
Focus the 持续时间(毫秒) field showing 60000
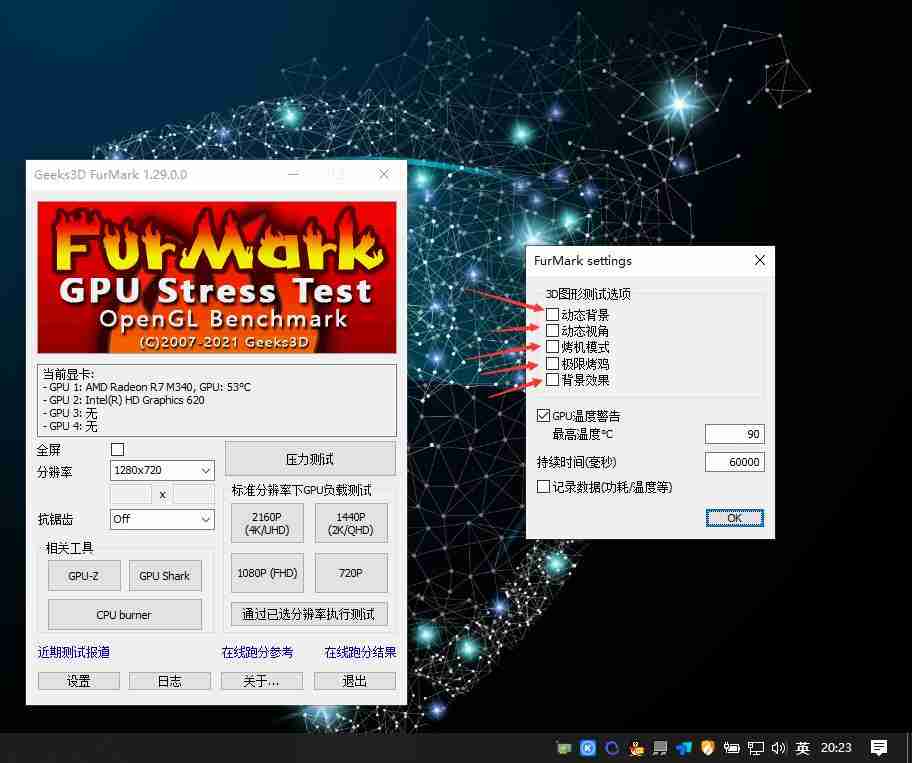click(x=735, y=462)
